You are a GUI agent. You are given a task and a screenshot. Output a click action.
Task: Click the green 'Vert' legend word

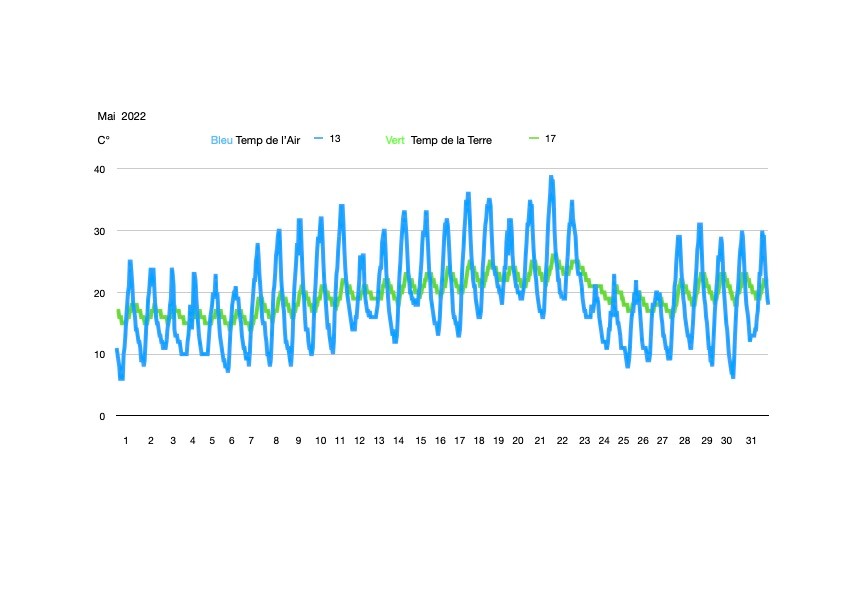(x=395, y=140)
